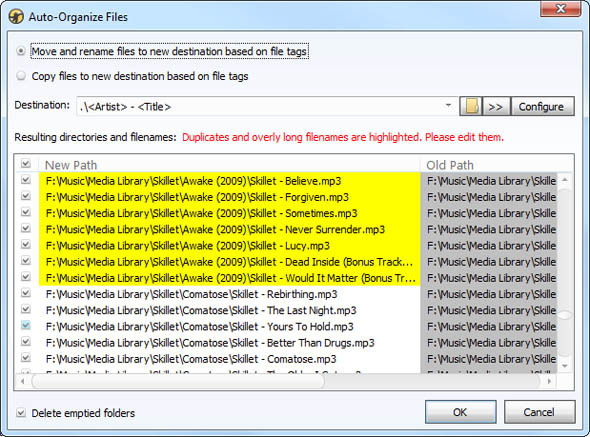
Task: Click the horizontal scrollbar right arrow
Action: (x=549, y=381)
